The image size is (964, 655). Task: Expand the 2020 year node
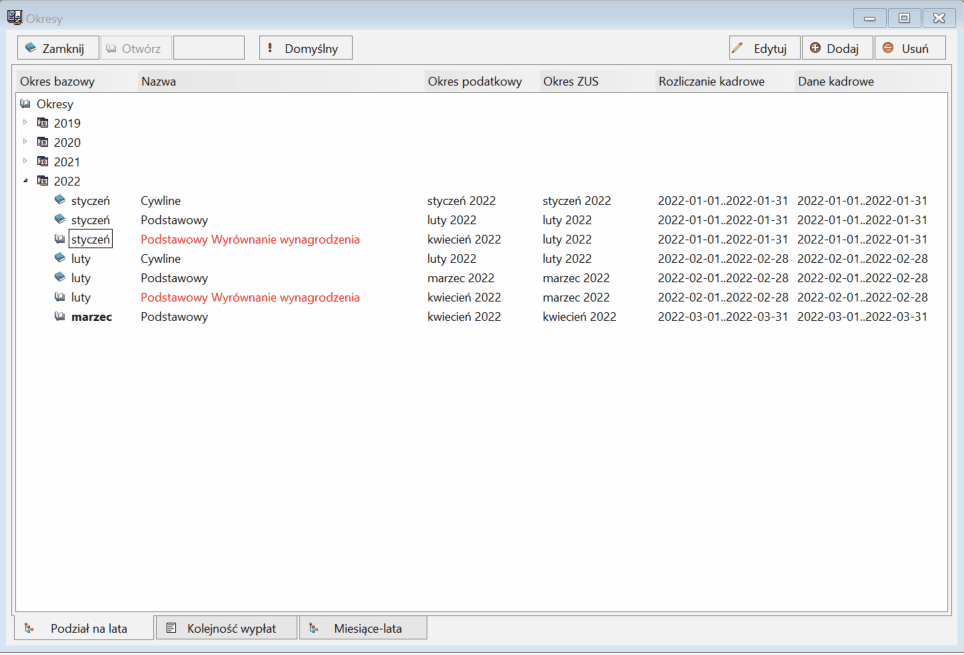(25, 141)
